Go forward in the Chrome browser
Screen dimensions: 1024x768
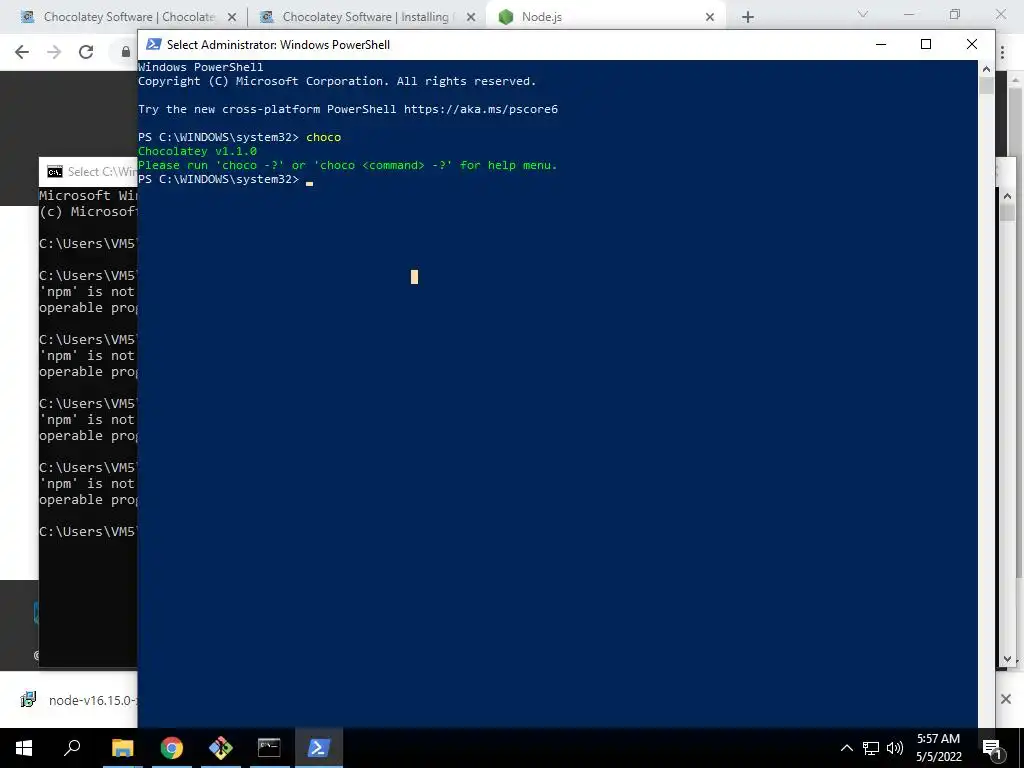click(54, 52)
